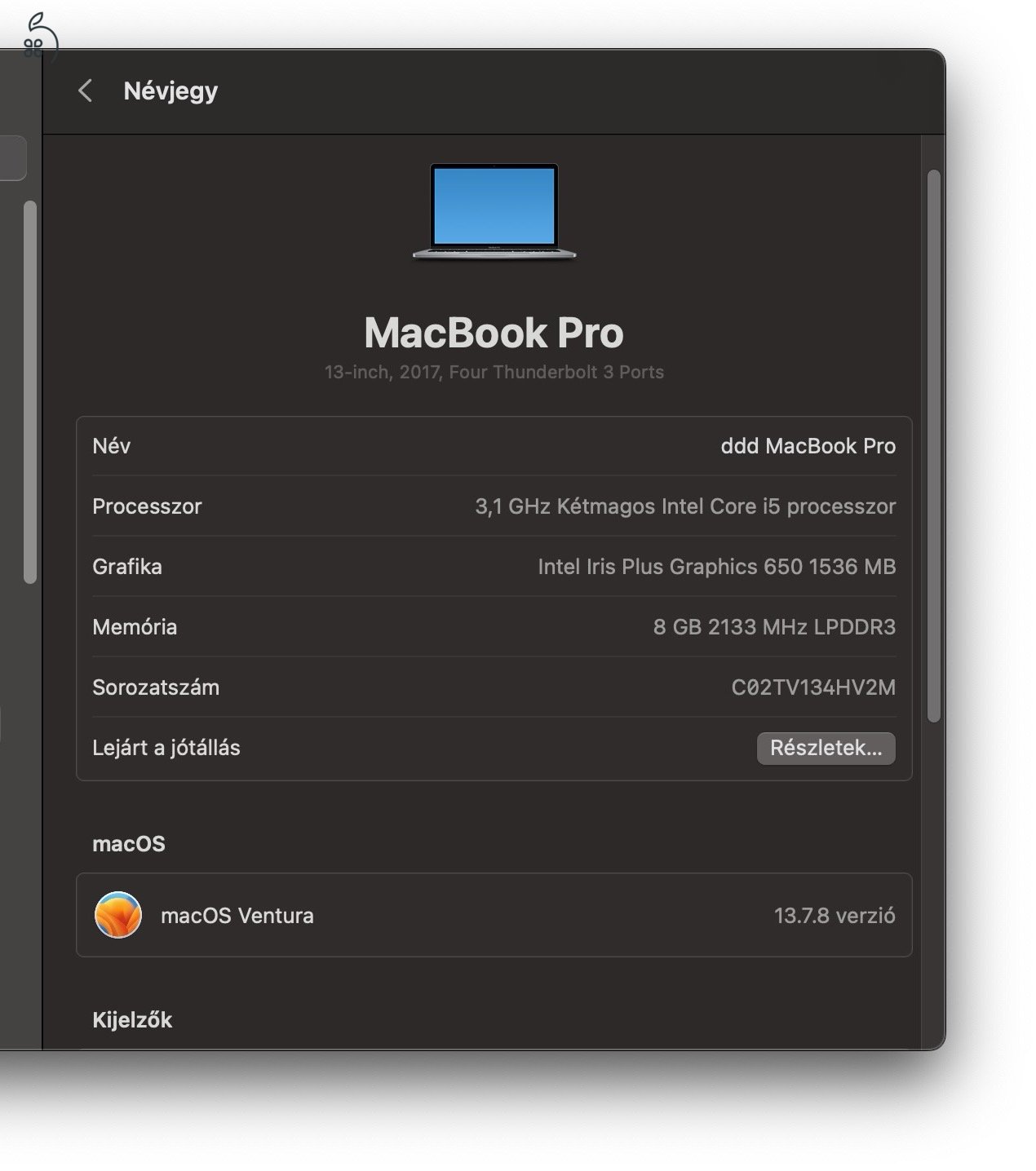
Task: Select the Grafika row
Action: point(494,567)
